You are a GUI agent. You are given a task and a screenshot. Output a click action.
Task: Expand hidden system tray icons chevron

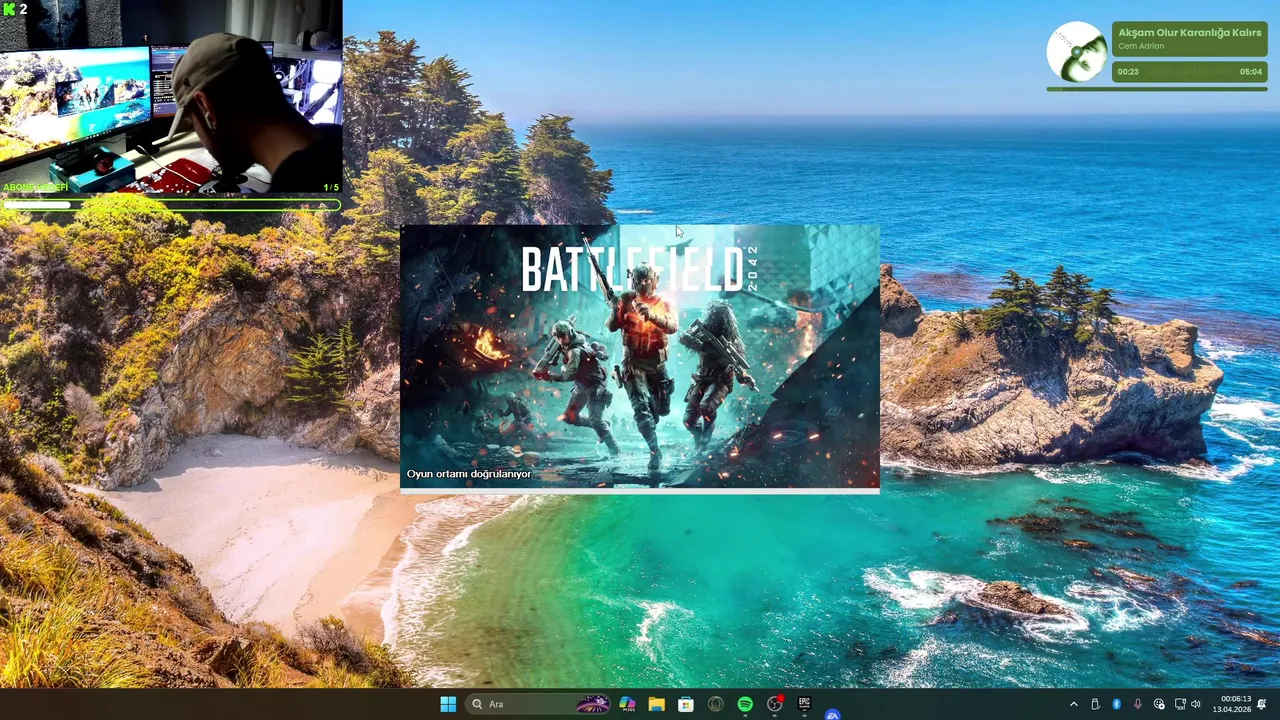1074,704
